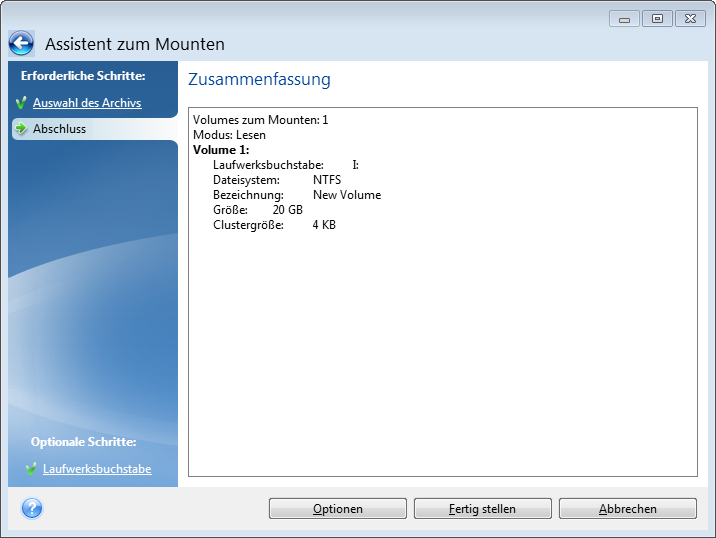Viewport: 716px width, 538px height.
Task: Click the 'Zusammenfassung' heading
Action: pos(259,79)
